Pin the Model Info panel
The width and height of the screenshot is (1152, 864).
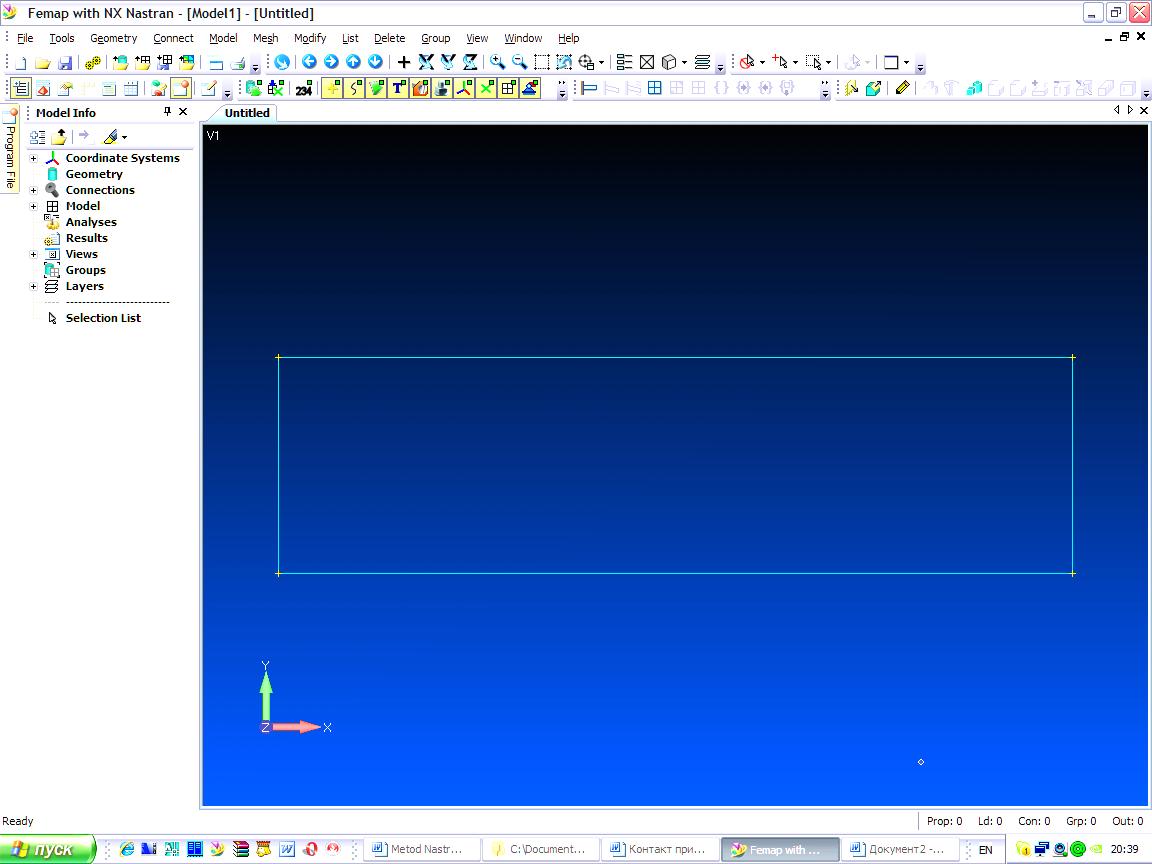pyautogui.click(x=168, y=112)
